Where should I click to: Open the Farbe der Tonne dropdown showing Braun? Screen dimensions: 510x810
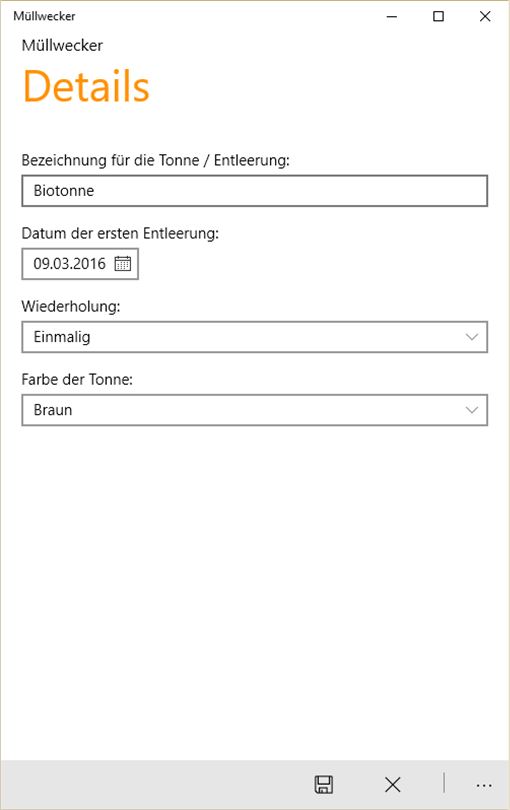[x=255, y=410]
